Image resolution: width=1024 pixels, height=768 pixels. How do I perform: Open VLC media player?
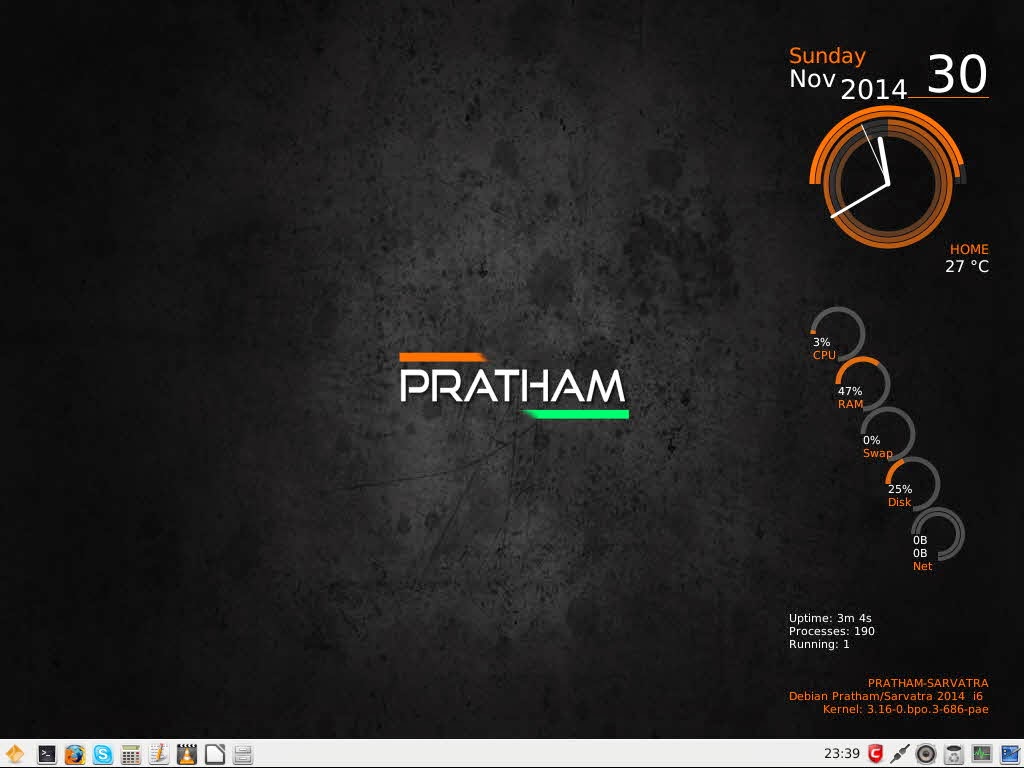187,754
